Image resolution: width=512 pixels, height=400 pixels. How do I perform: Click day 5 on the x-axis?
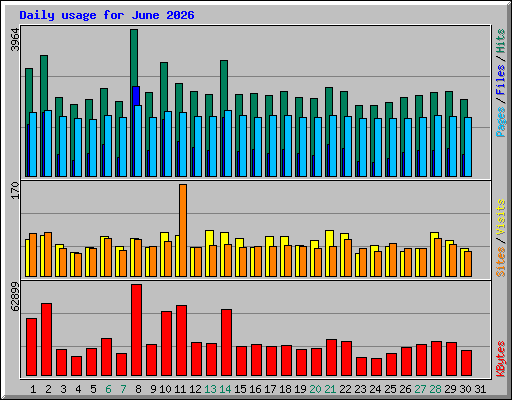(93, 389)
